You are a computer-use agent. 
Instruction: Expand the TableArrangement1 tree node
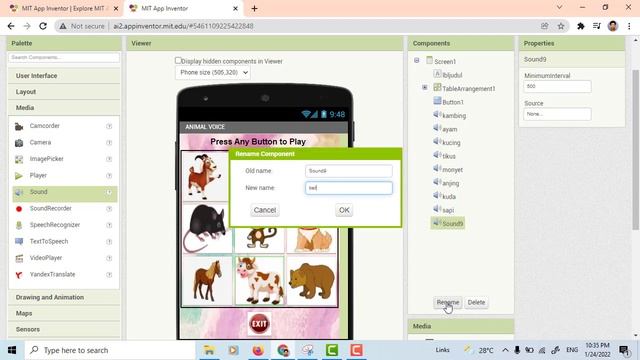424,87
